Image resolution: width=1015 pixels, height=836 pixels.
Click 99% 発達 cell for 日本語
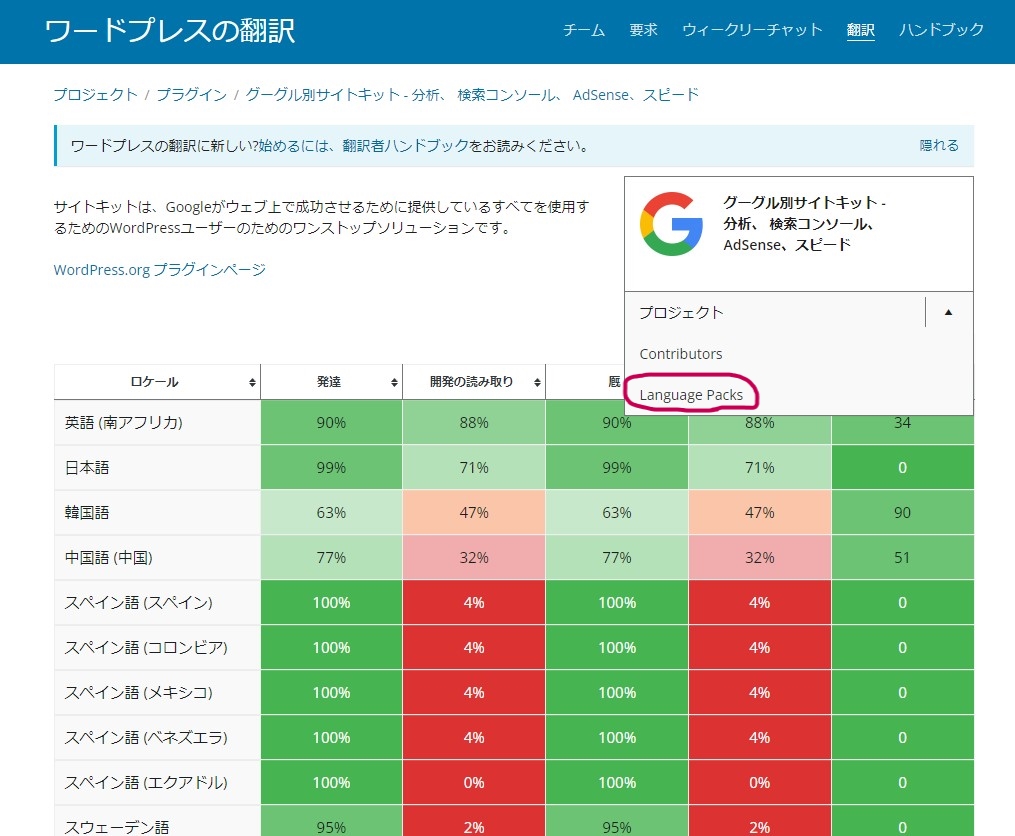[x=331, y=468]
